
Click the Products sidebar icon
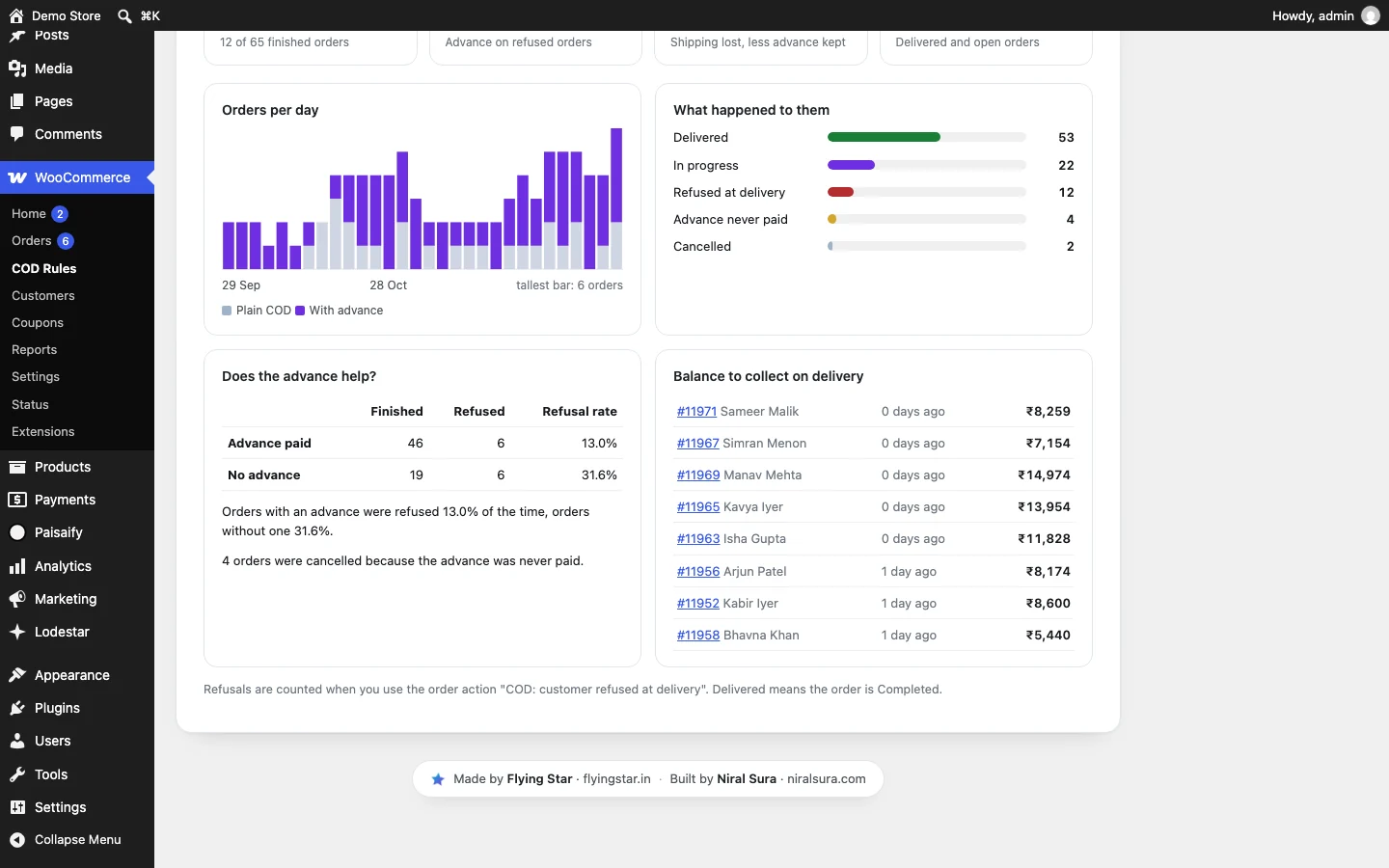pos(17,467)
